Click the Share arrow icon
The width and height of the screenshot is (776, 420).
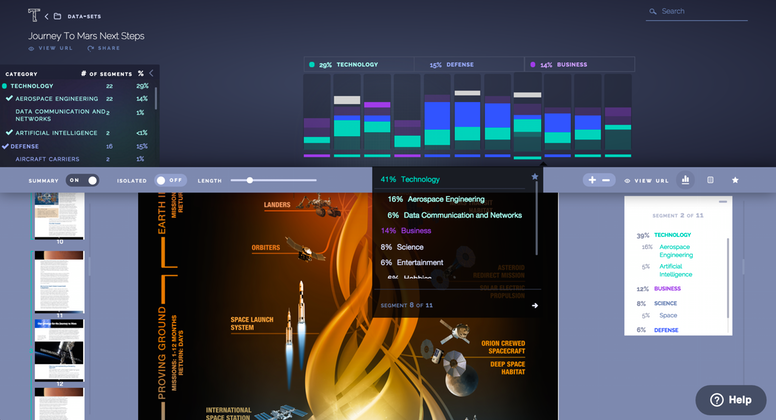pos(91,48)
